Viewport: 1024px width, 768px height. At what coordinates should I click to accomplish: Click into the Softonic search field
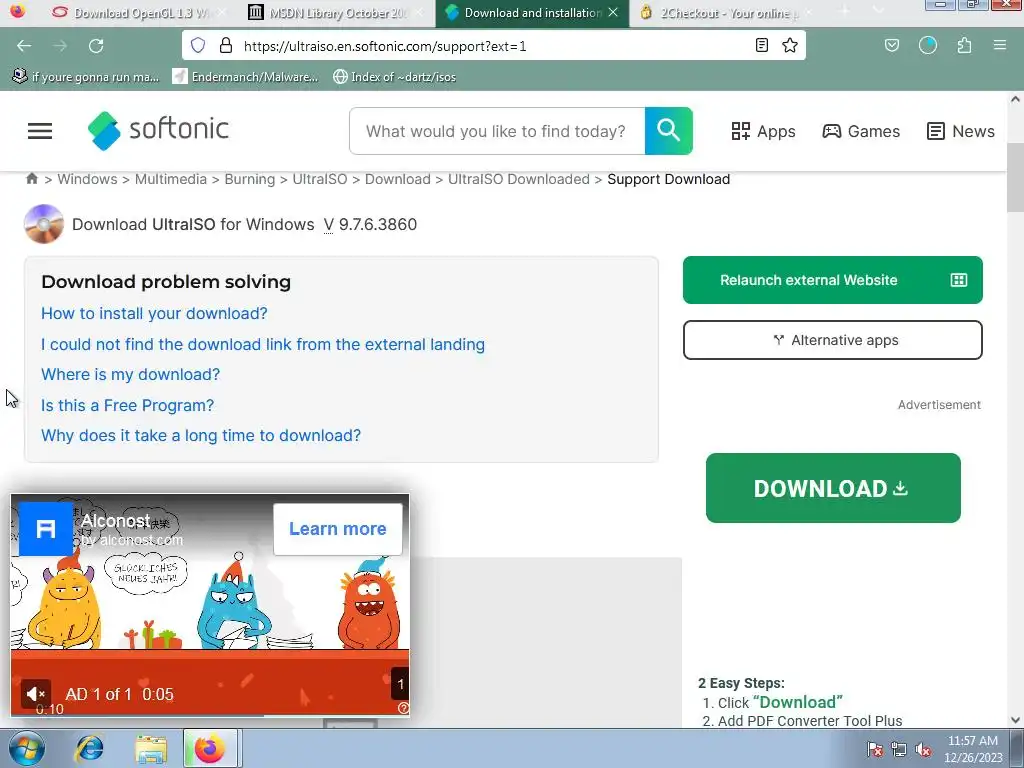click(496, 131)
